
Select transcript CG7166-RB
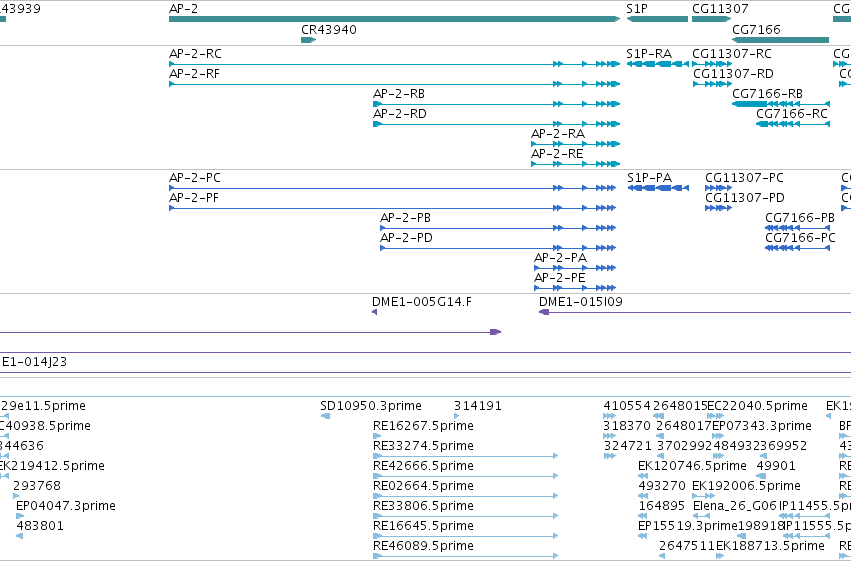[767, 94]
